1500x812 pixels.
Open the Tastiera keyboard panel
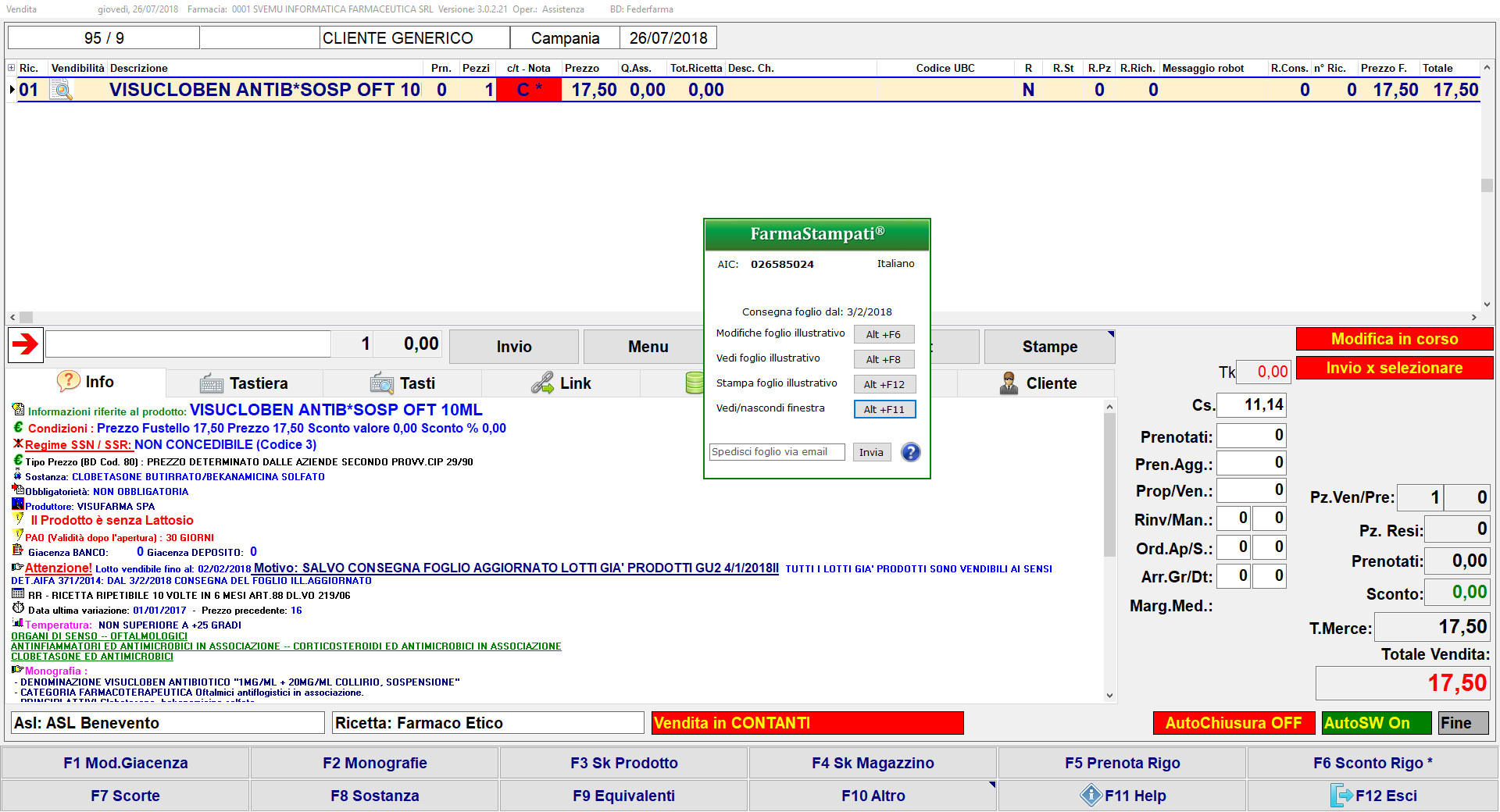point(245,383)
